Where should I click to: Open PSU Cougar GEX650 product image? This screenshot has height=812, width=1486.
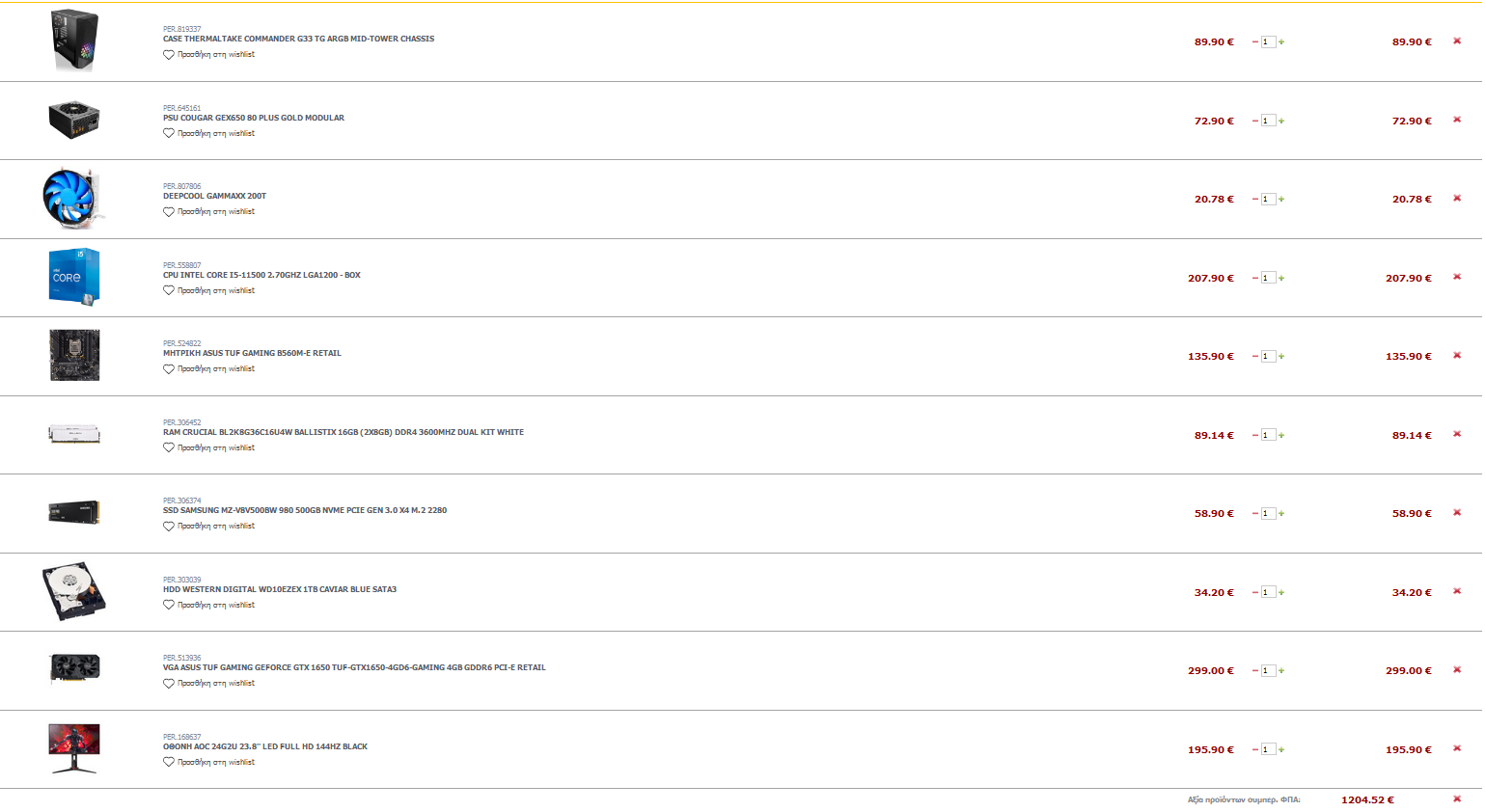74,120
